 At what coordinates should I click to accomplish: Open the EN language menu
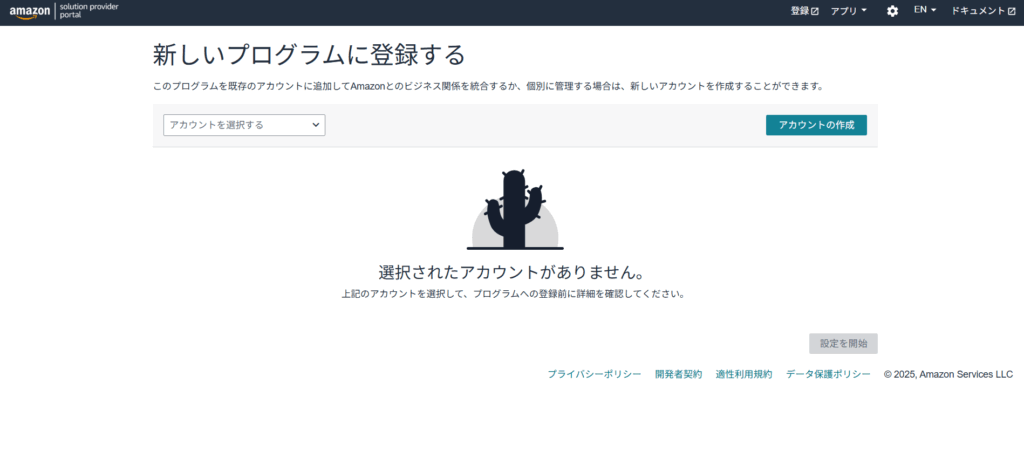pos(920,10)
